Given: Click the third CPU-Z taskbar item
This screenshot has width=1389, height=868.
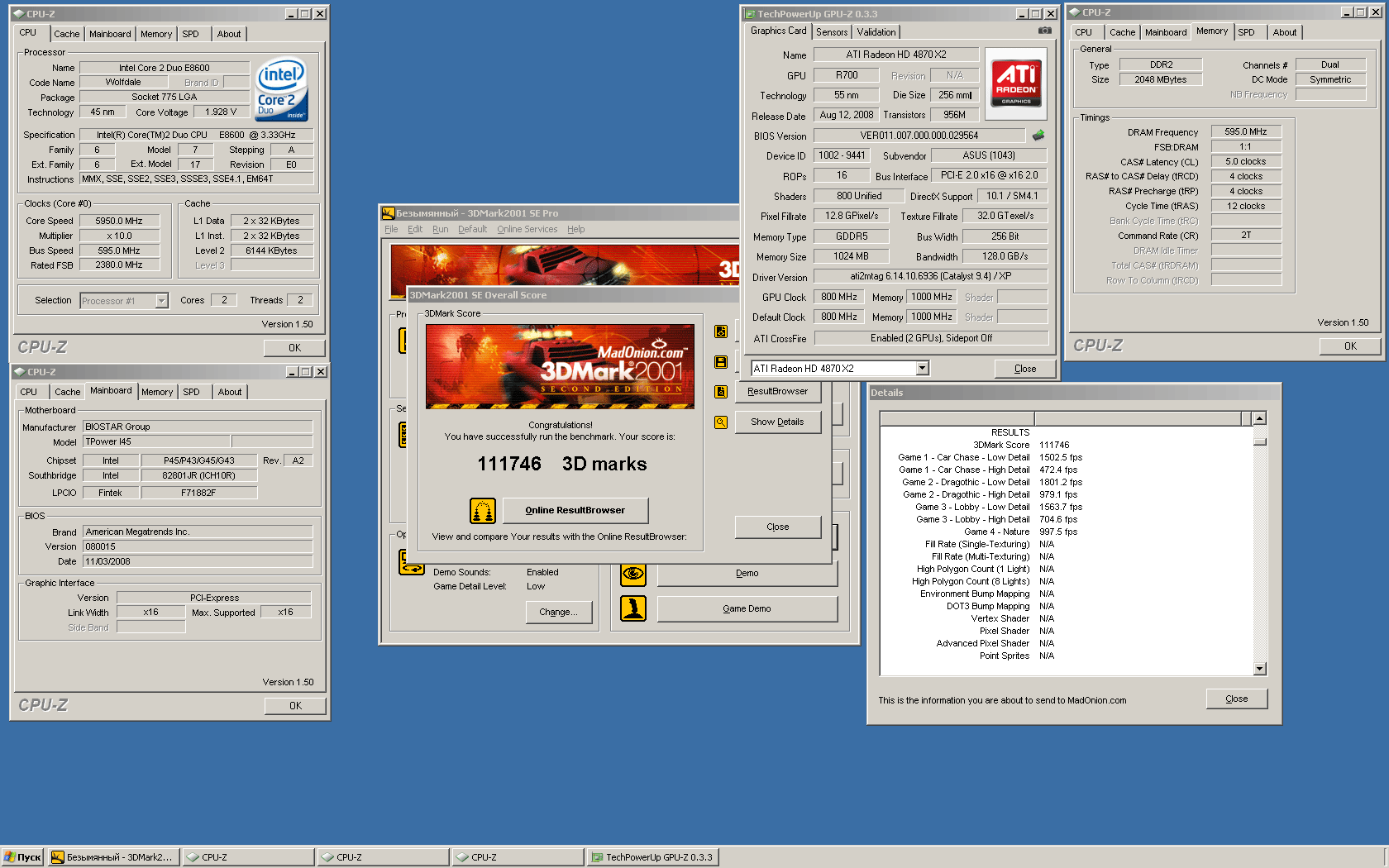Looking at the screenshot, I should click(x=518, y=857).
